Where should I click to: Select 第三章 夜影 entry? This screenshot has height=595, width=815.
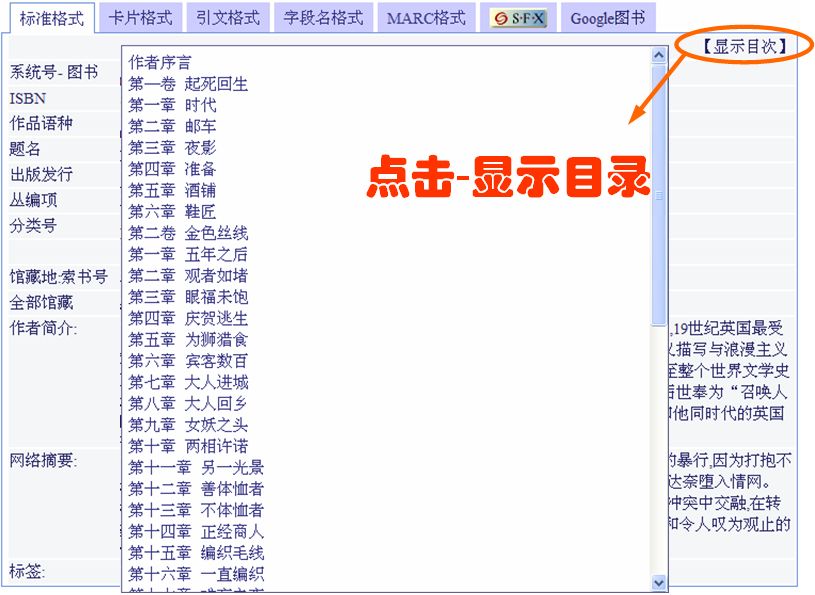(172, 148)
